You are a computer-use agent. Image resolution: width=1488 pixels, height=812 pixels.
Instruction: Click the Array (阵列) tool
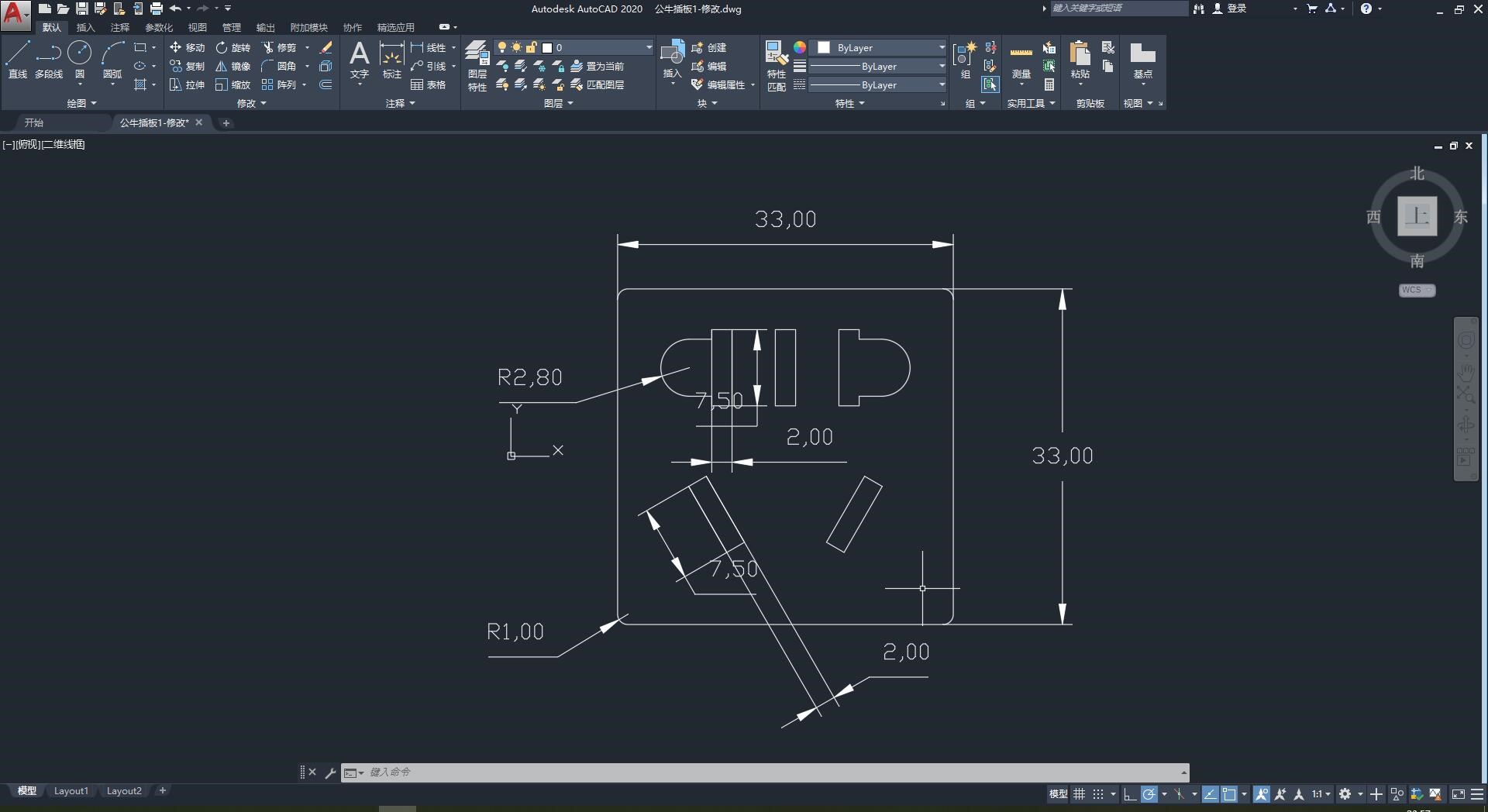point(279,84)
